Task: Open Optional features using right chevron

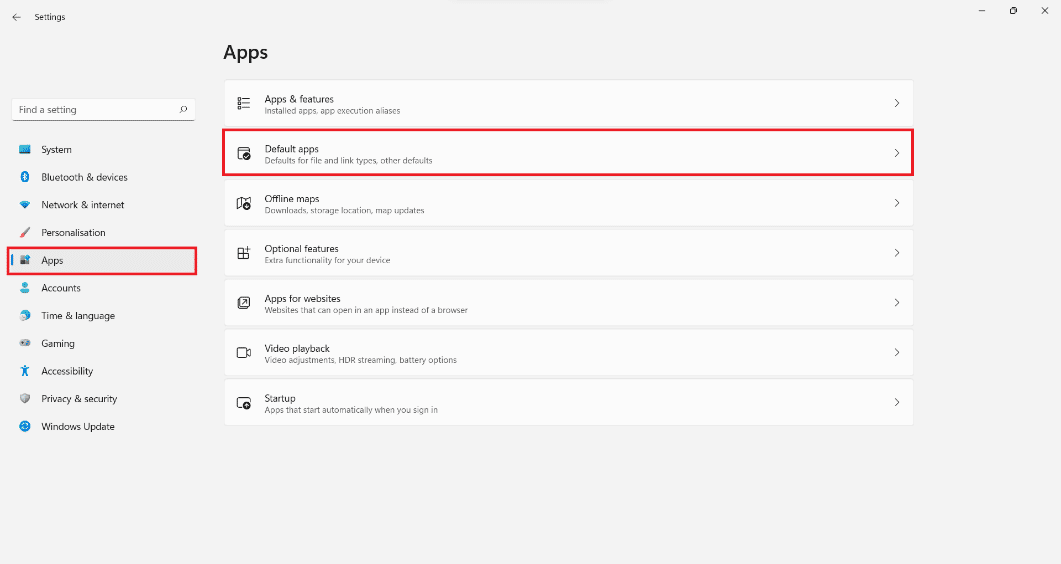Action: (x=896, y=253)
